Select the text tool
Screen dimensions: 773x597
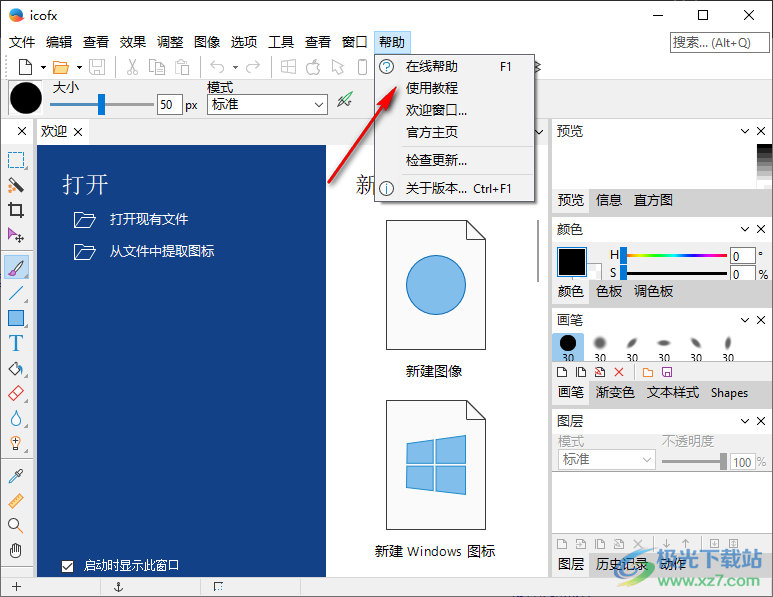click(x=16, y=343)
